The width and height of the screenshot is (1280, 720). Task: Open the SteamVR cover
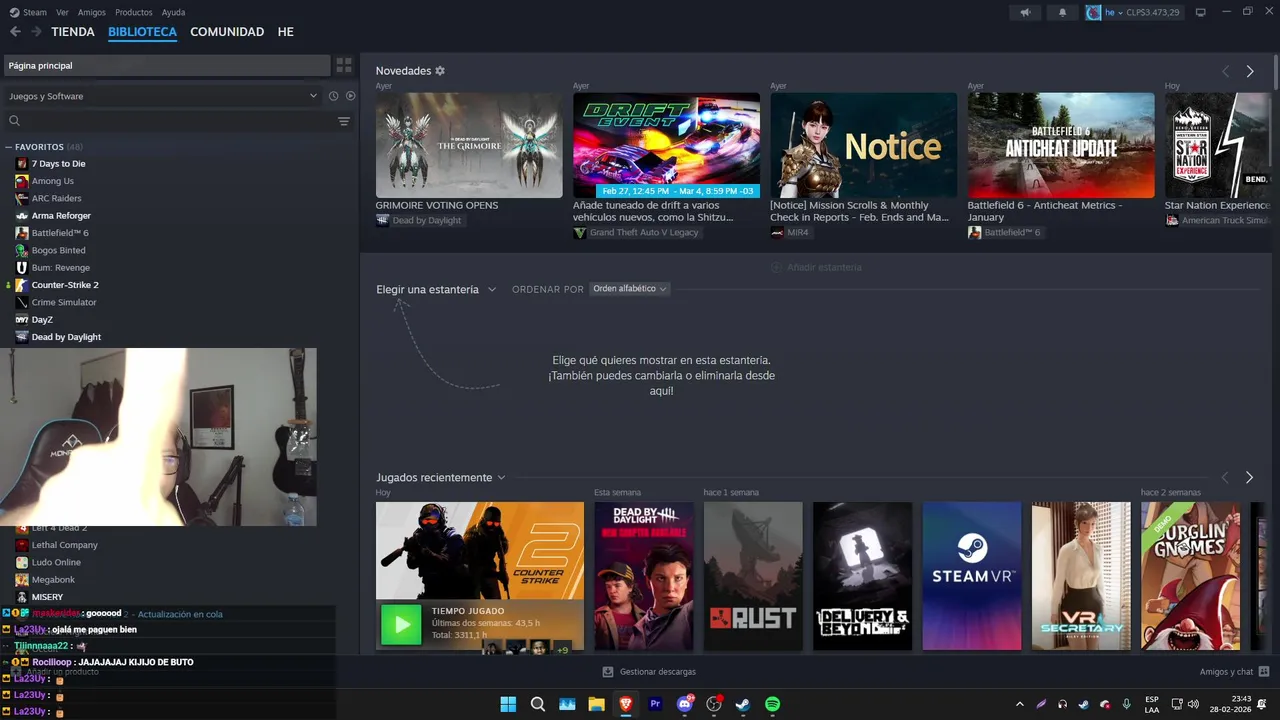pyautogui.click(x=972, y=576)
